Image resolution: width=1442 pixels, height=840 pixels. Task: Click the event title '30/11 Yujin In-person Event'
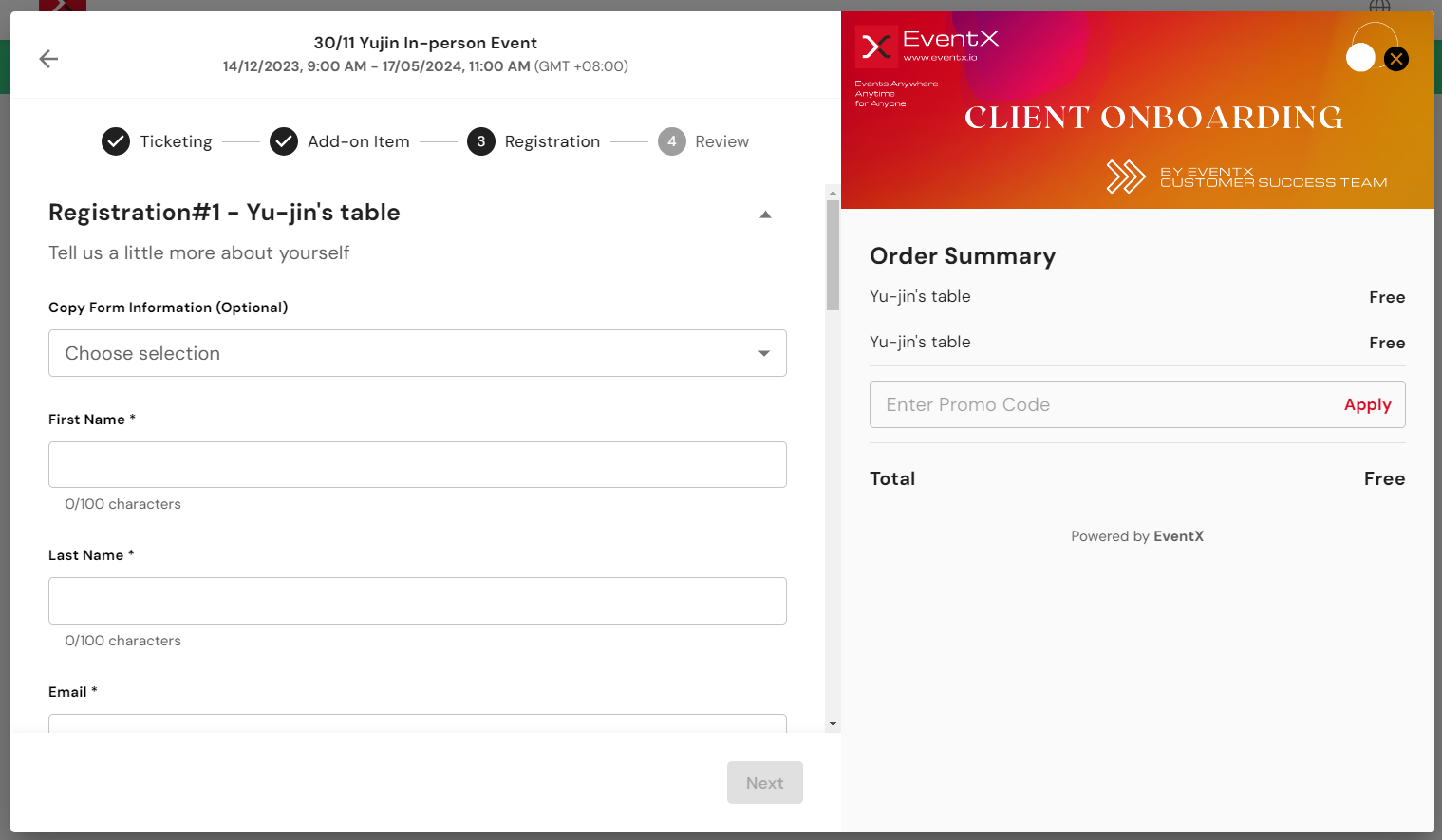tap(425, 43)
